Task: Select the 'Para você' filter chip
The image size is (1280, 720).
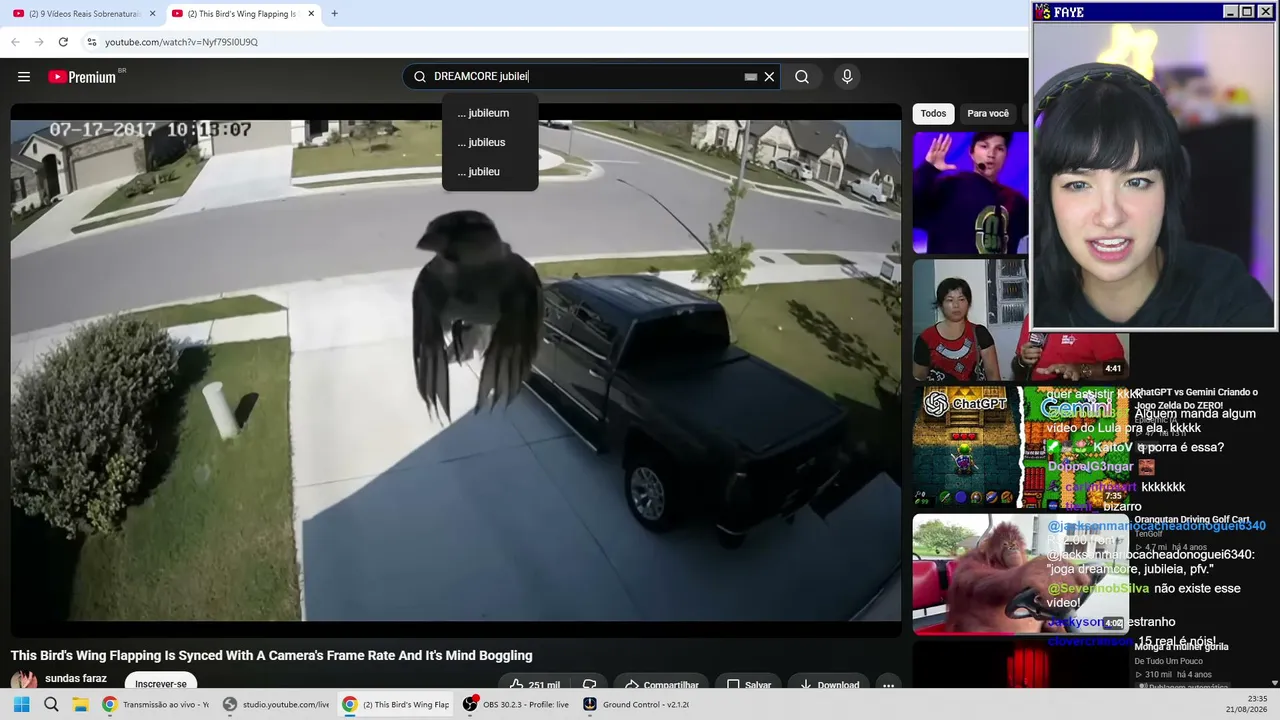Action: pos(988,114)
